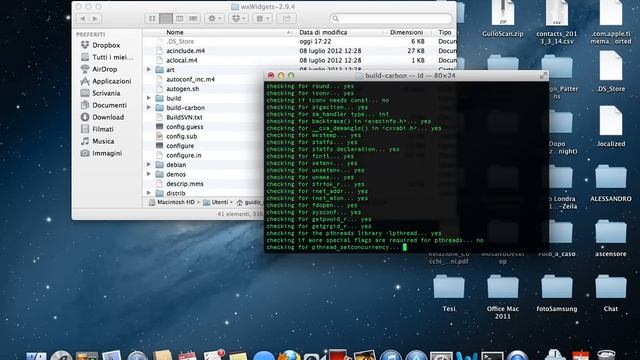
Task: Sort files by Dimensioni column
Action: pos(406,32)
